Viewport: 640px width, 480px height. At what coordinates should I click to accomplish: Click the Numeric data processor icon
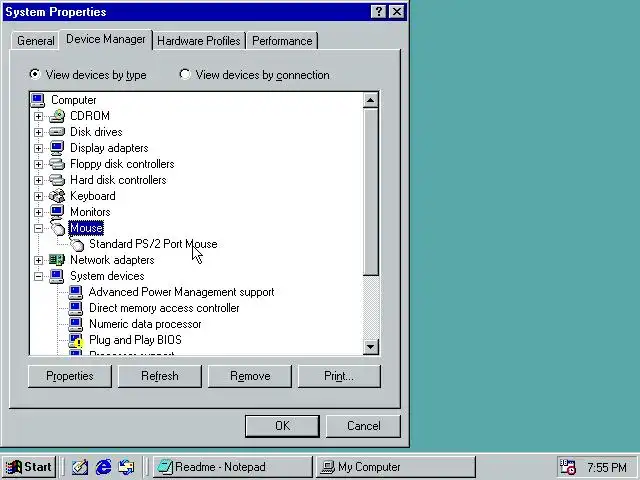coord(76,324)
